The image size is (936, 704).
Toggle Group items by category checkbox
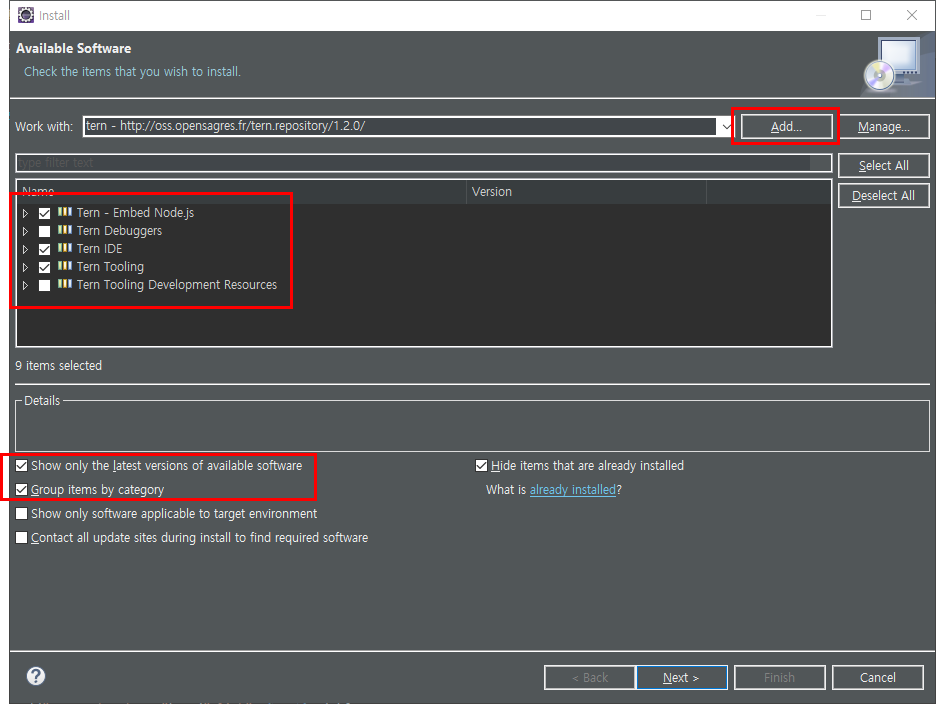pos(21,490)
